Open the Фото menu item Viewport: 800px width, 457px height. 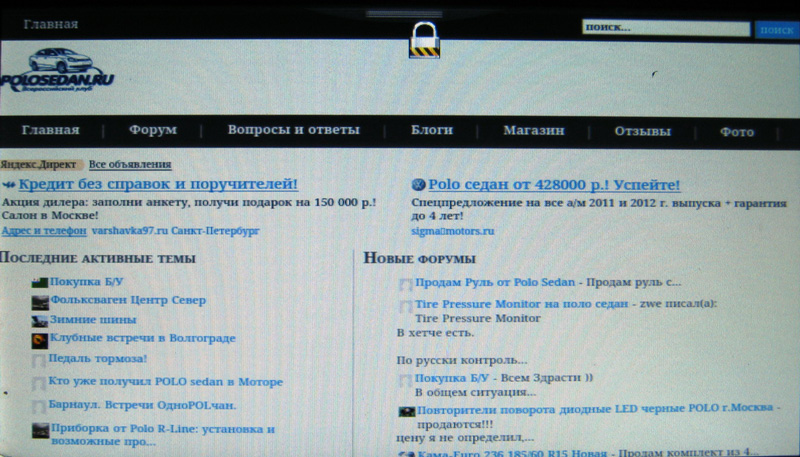(737, 132)
